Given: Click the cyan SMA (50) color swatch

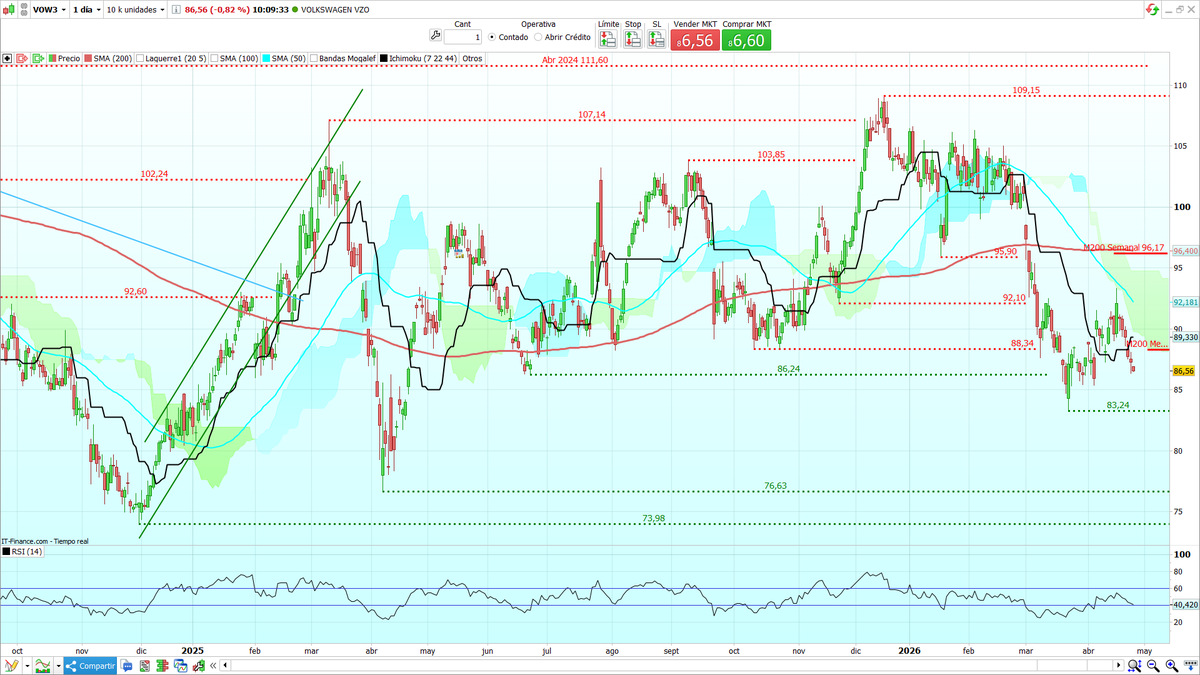Looking at the screenshot, I should click(266, 59).
